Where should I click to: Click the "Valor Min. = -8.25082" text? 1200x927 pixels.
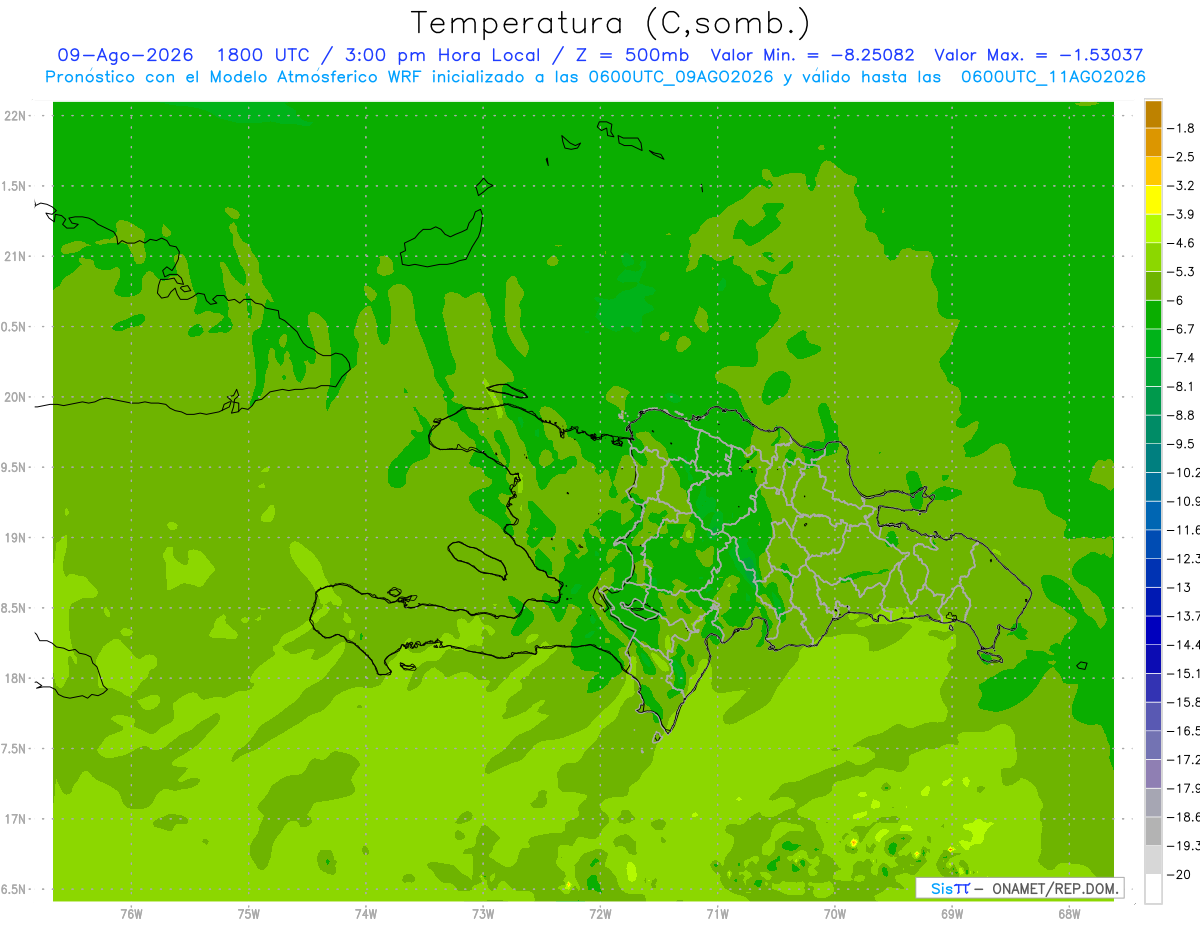coord(812,56)
